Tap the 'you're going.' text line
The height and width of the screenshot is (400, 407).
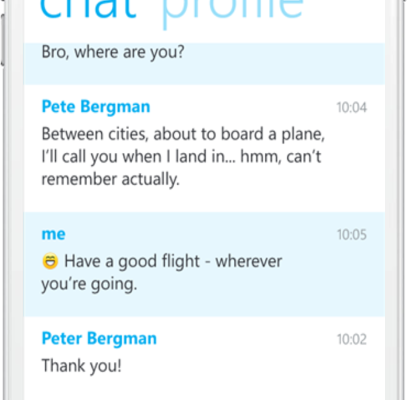pyautogui.click(x=89, y=284)
